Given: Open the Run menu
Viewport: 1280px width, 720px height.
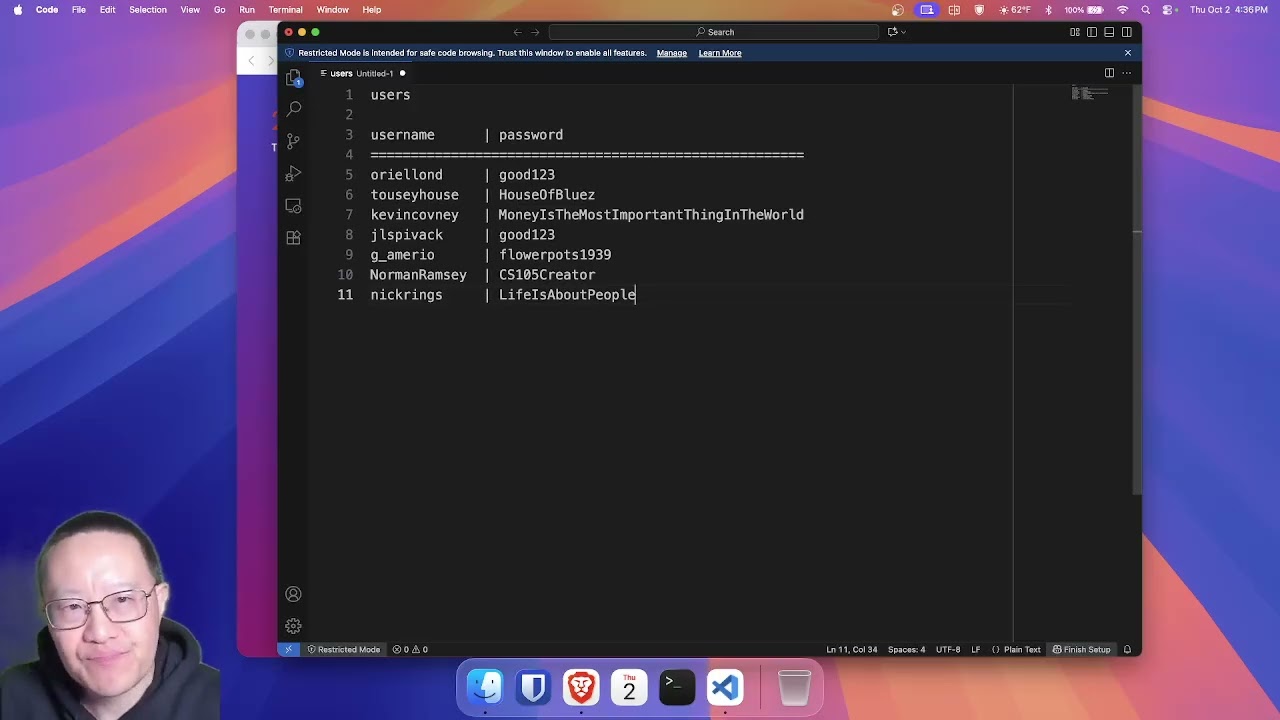Looking at the screenshot, I should click(247, 10).
